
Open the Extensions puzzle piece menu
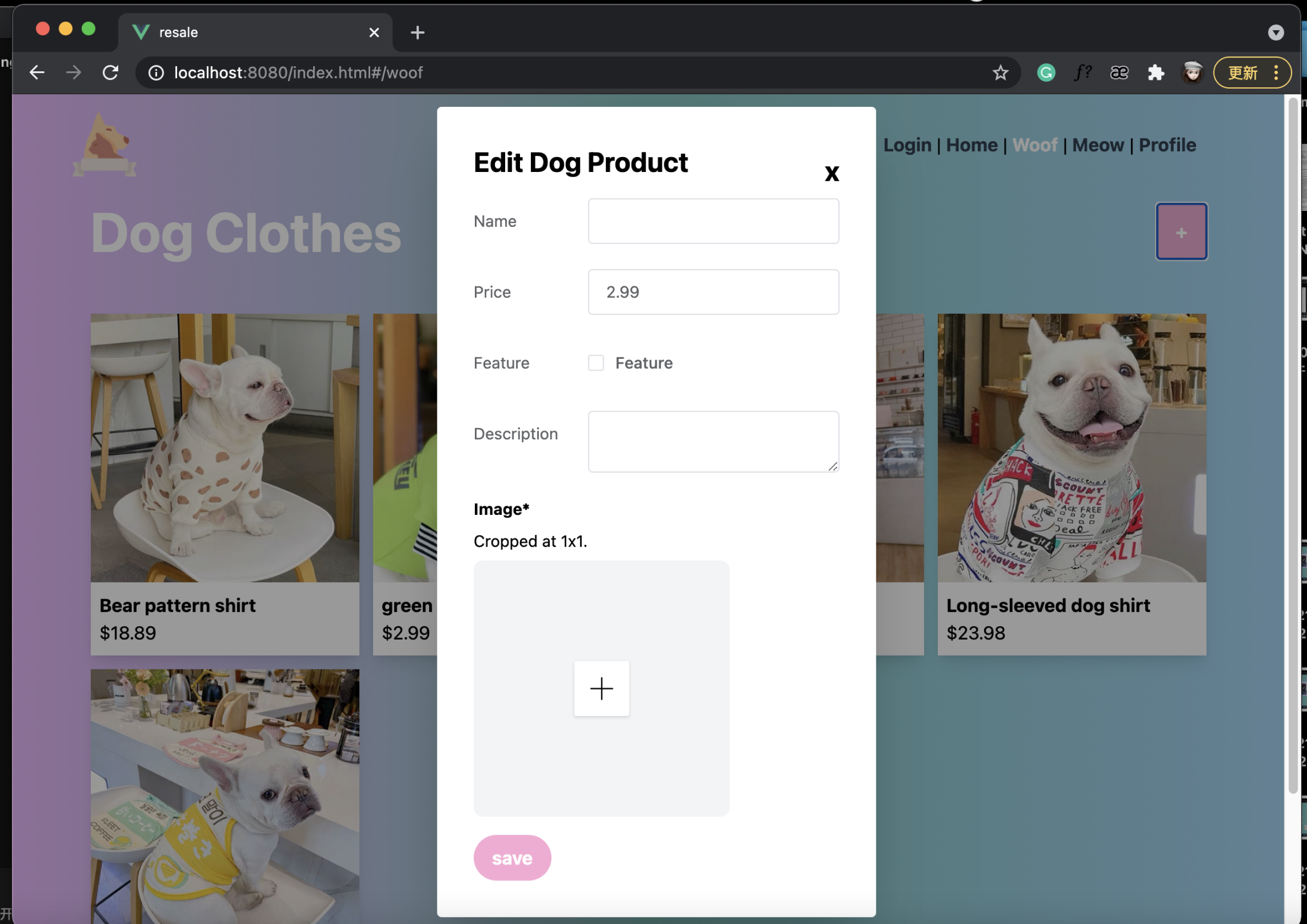(1156, 73)
